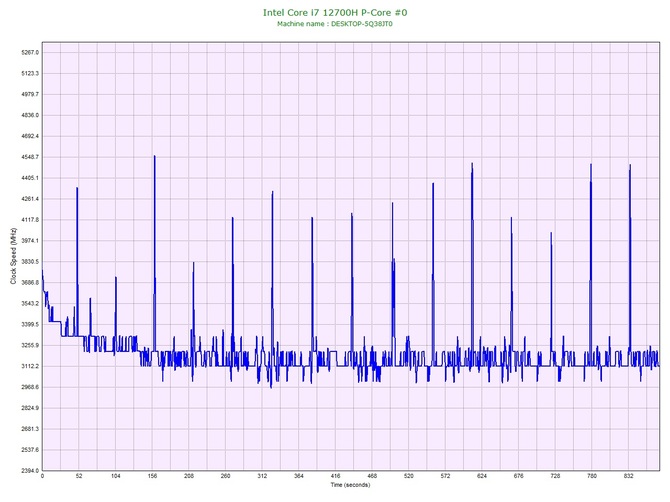
Task: Click the 3112.2 y-axis tick label
Action: (30, 367)
